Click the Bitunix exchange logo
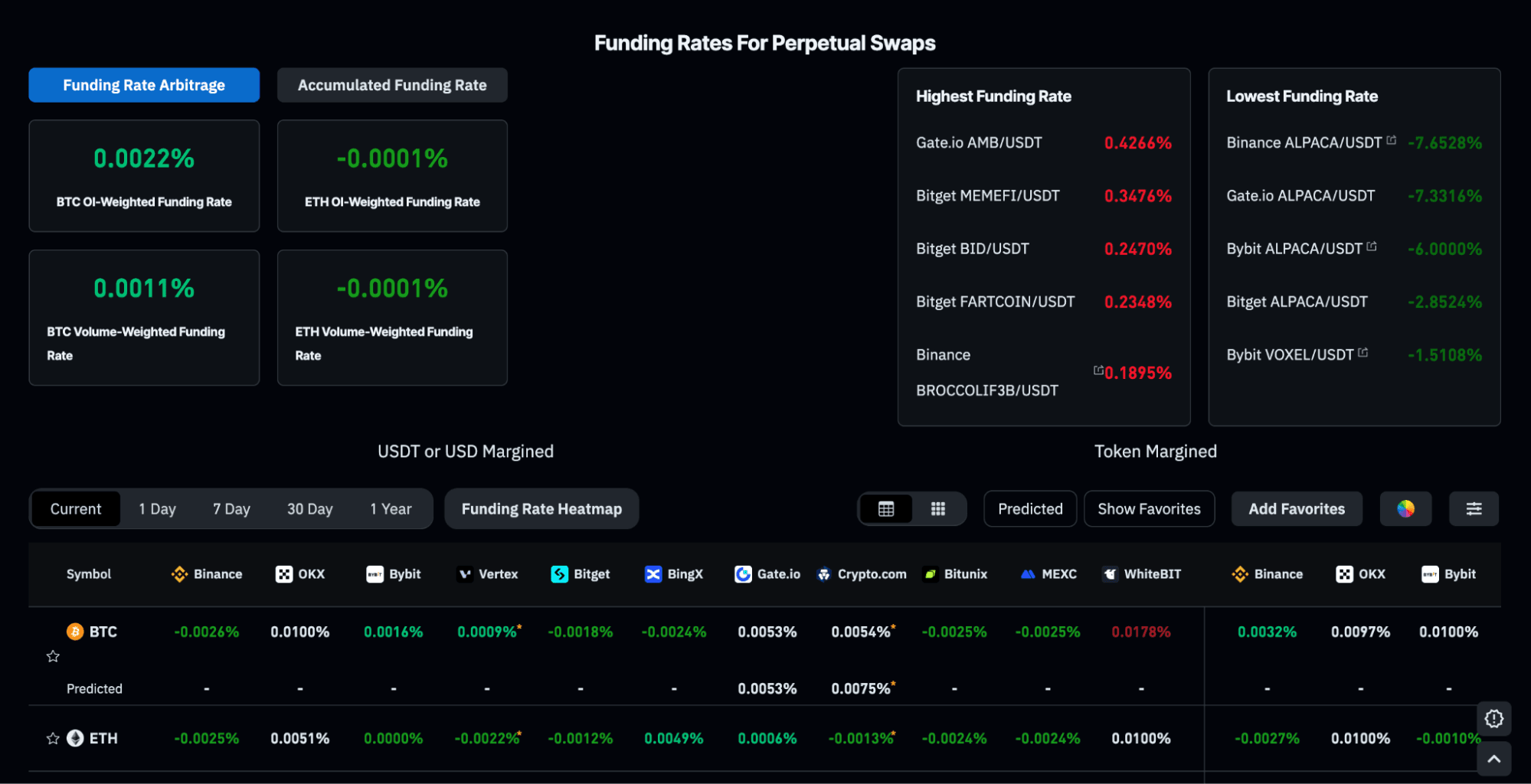The width and height of the screenshot is (1531, 784). click(x=931, y=574)
